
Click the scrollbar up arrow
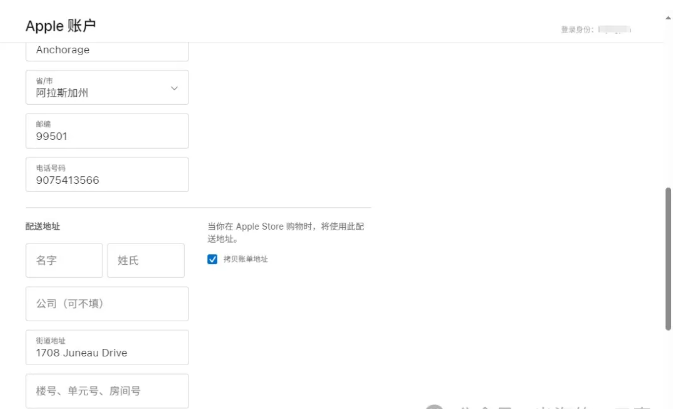coord(668,18)
